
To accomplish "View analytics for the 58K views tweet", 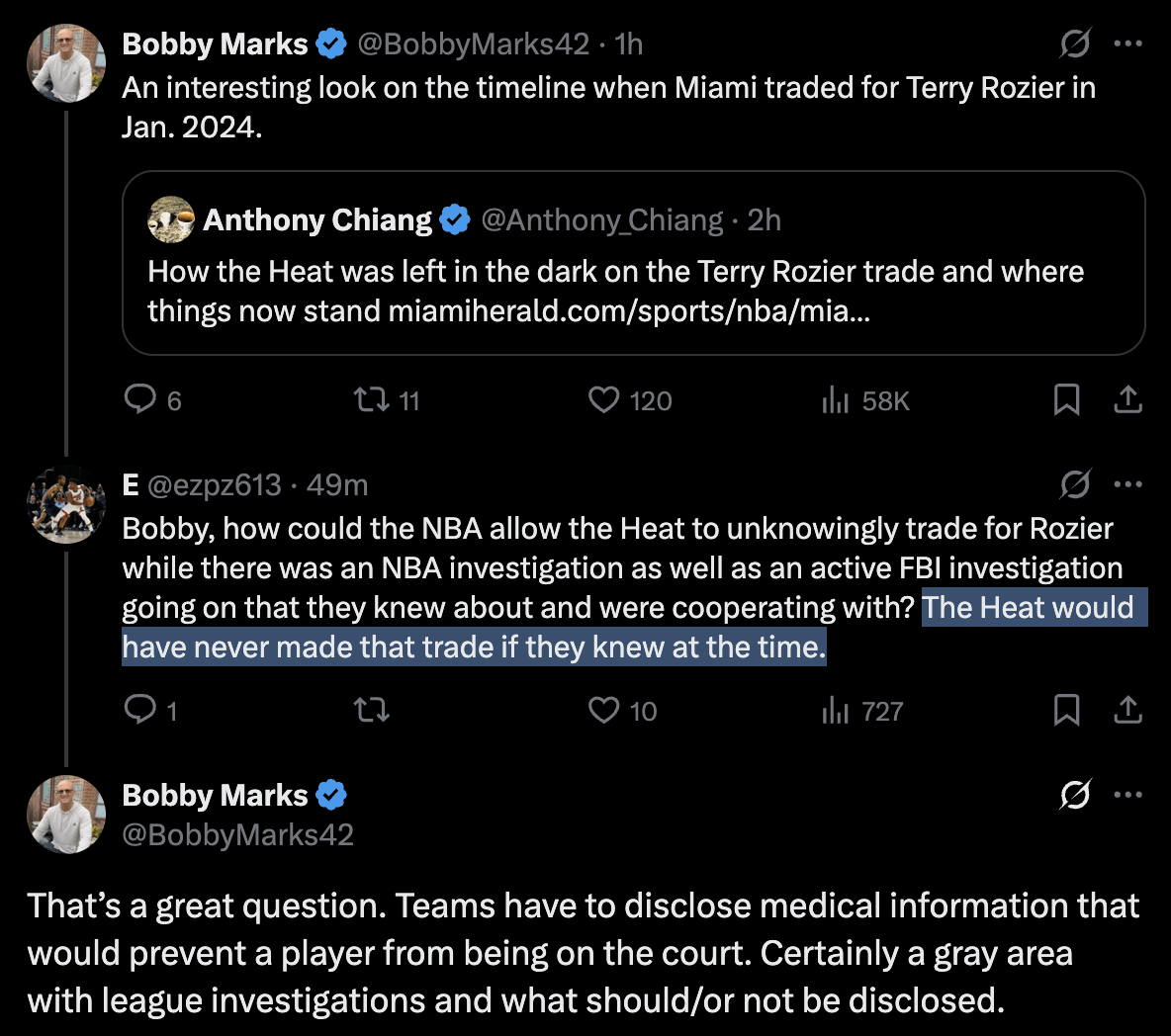I will click(836, 399).
